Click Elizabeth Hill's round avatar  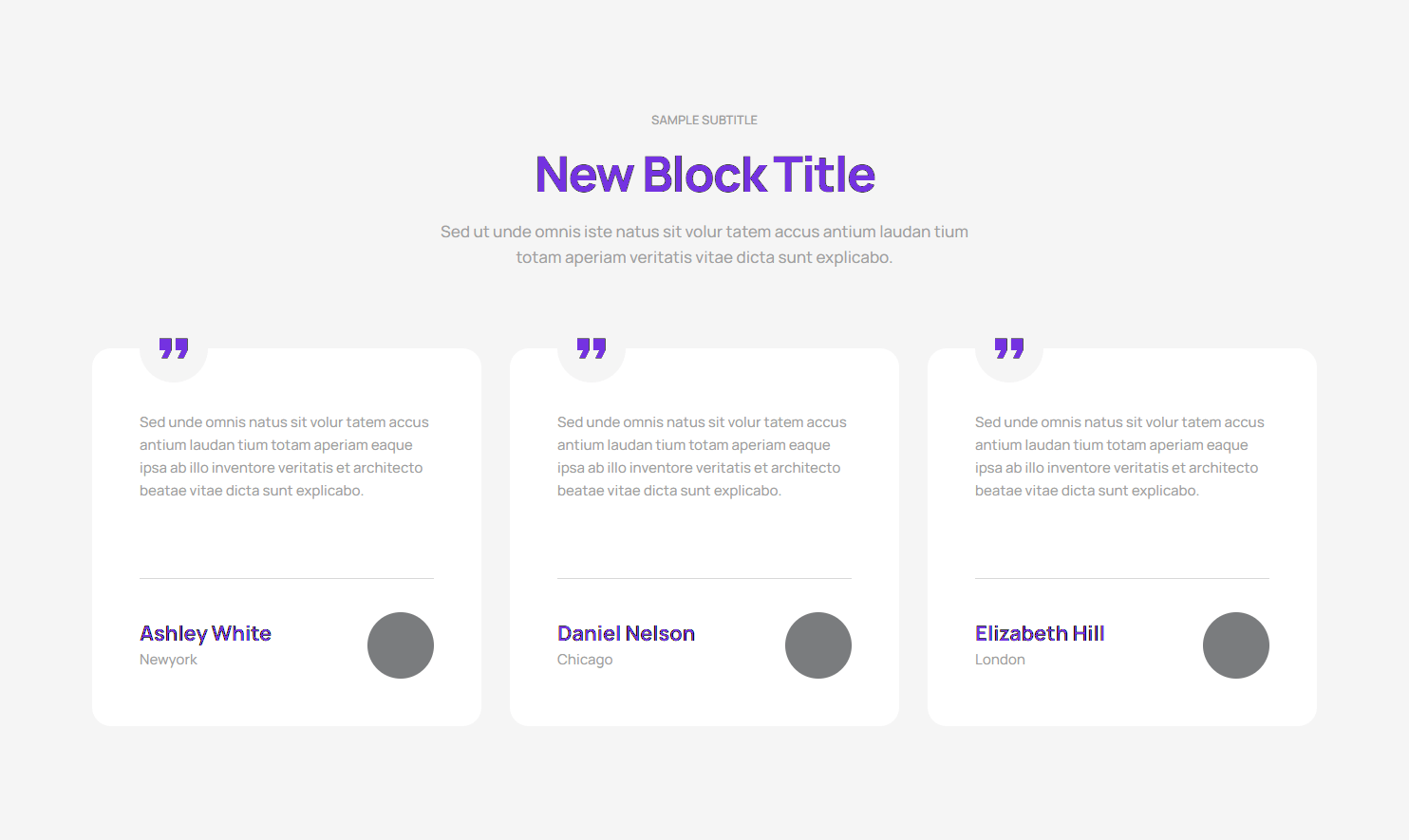[x=1236, y=645]
